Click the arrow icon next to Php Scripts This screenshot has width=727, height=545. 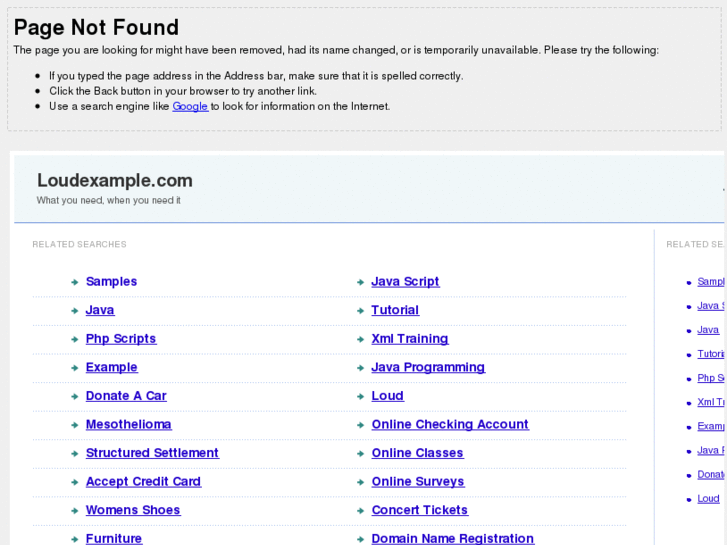click(x=75, y=340)
